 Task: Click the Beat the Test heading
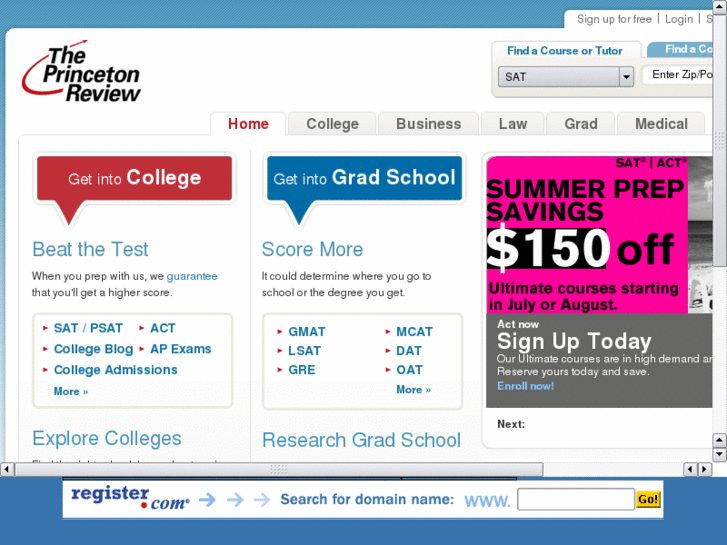click(x=90, y=249)
